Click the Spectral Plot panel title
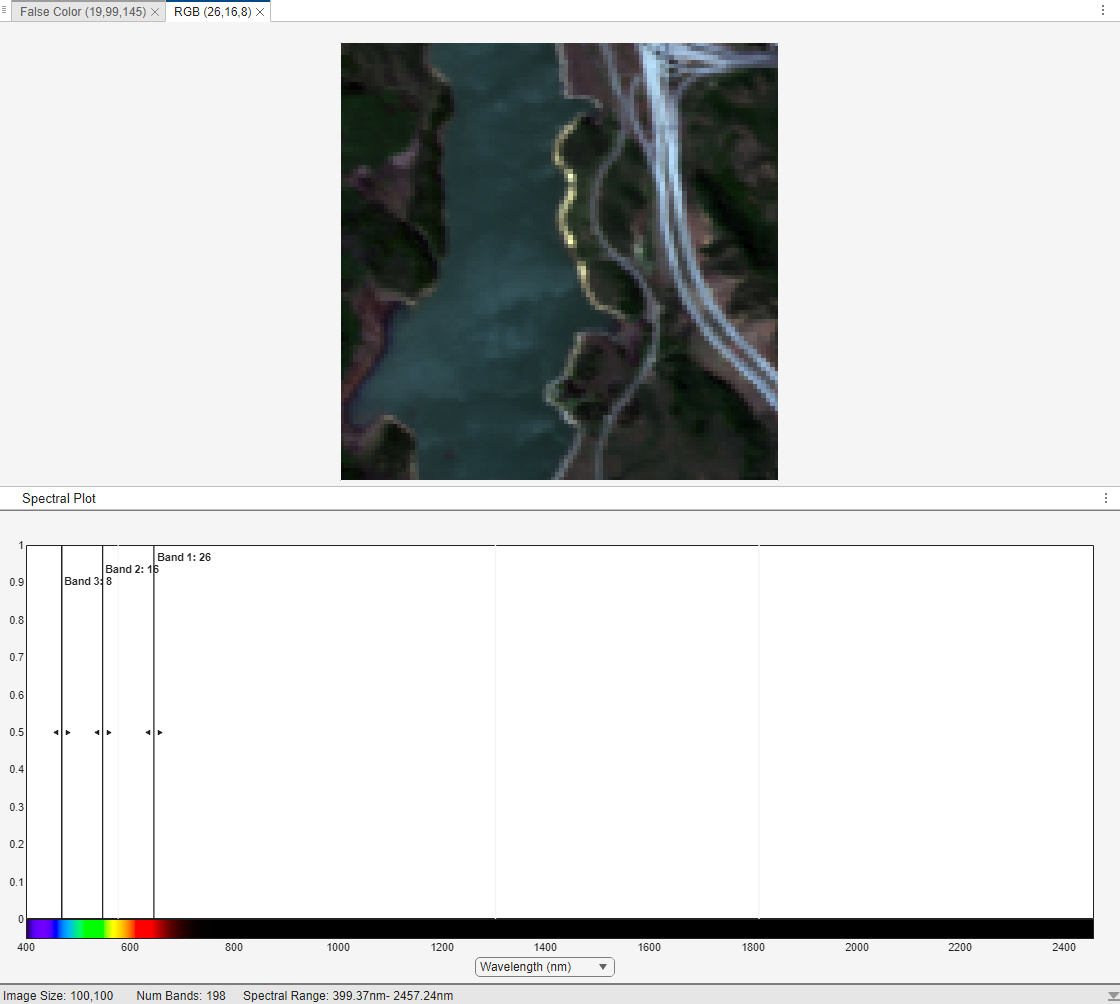The height and width of the screenshot is (1004, 1120). (57, 497)
